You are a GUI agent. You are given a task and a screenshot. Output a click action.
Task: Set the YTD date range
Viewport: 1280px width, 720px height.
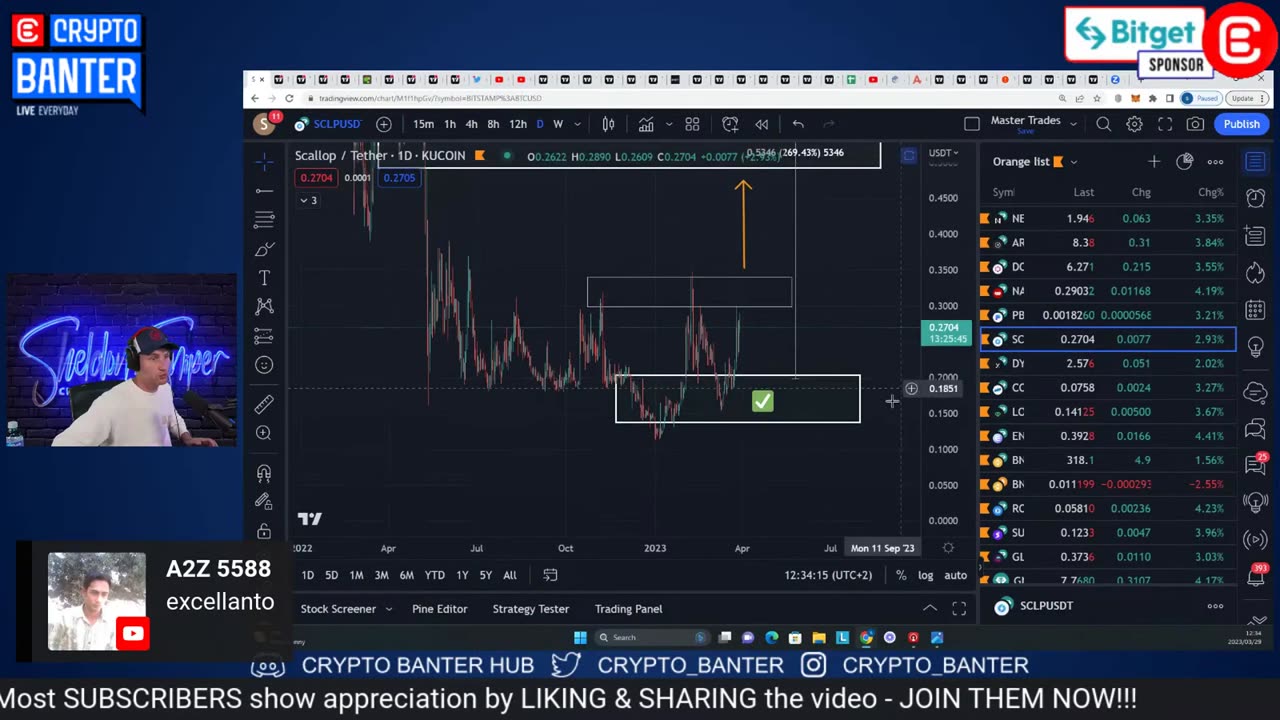pos(434,575)
